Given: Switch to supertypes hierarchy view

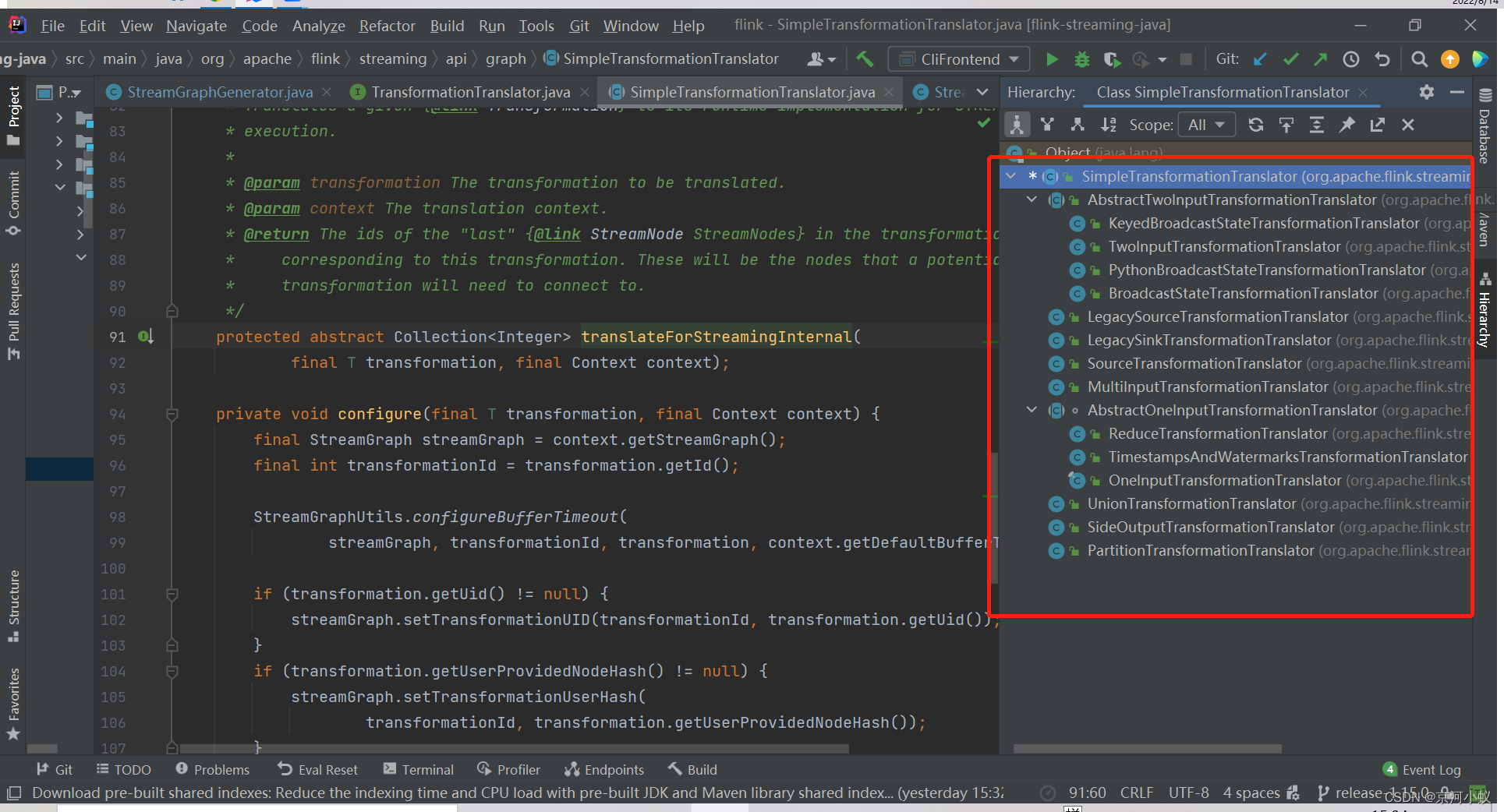Looking at the screenshot, I should [x=1047, y=125].
